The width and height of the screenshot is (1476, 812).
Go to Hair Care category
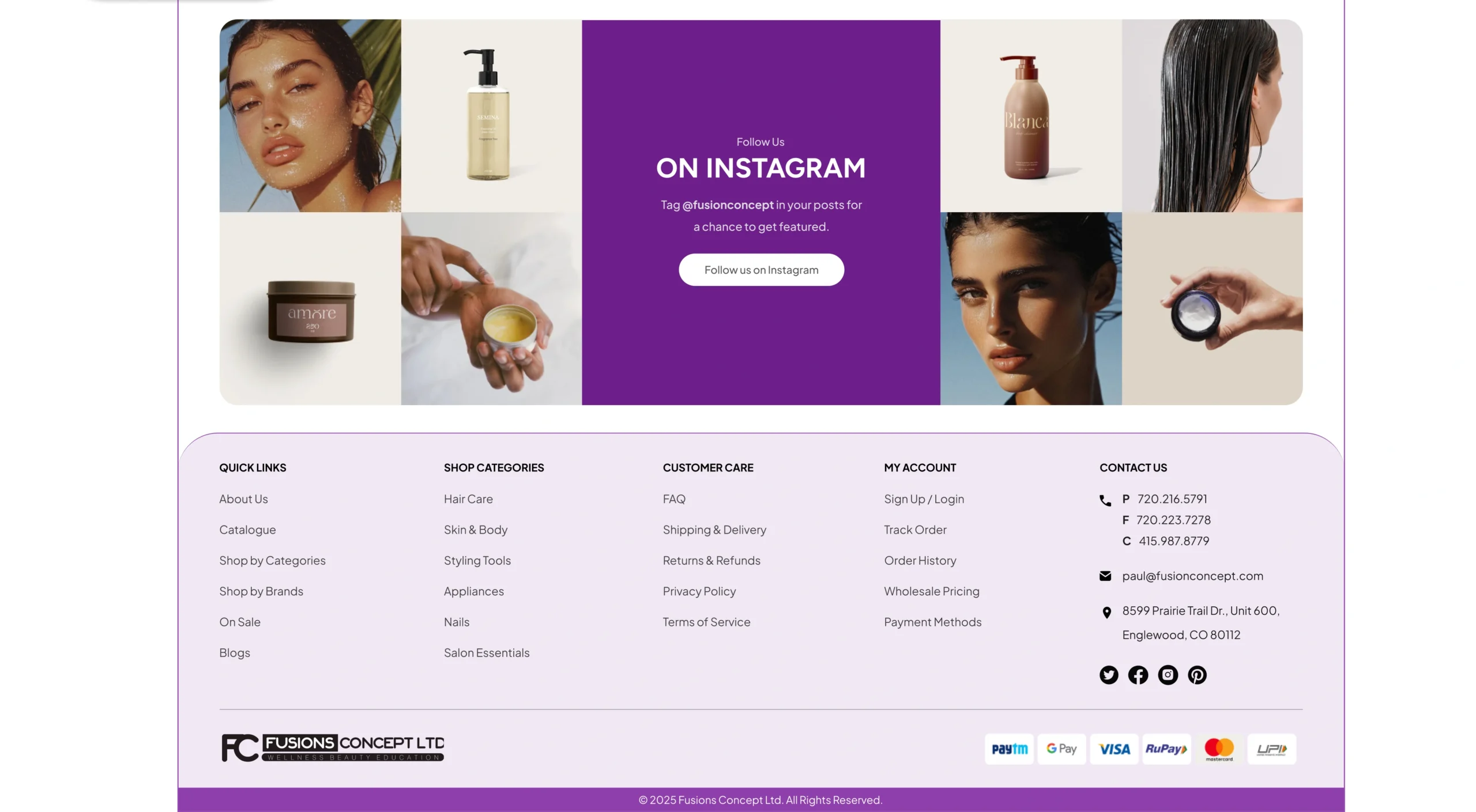click(468, 499)
